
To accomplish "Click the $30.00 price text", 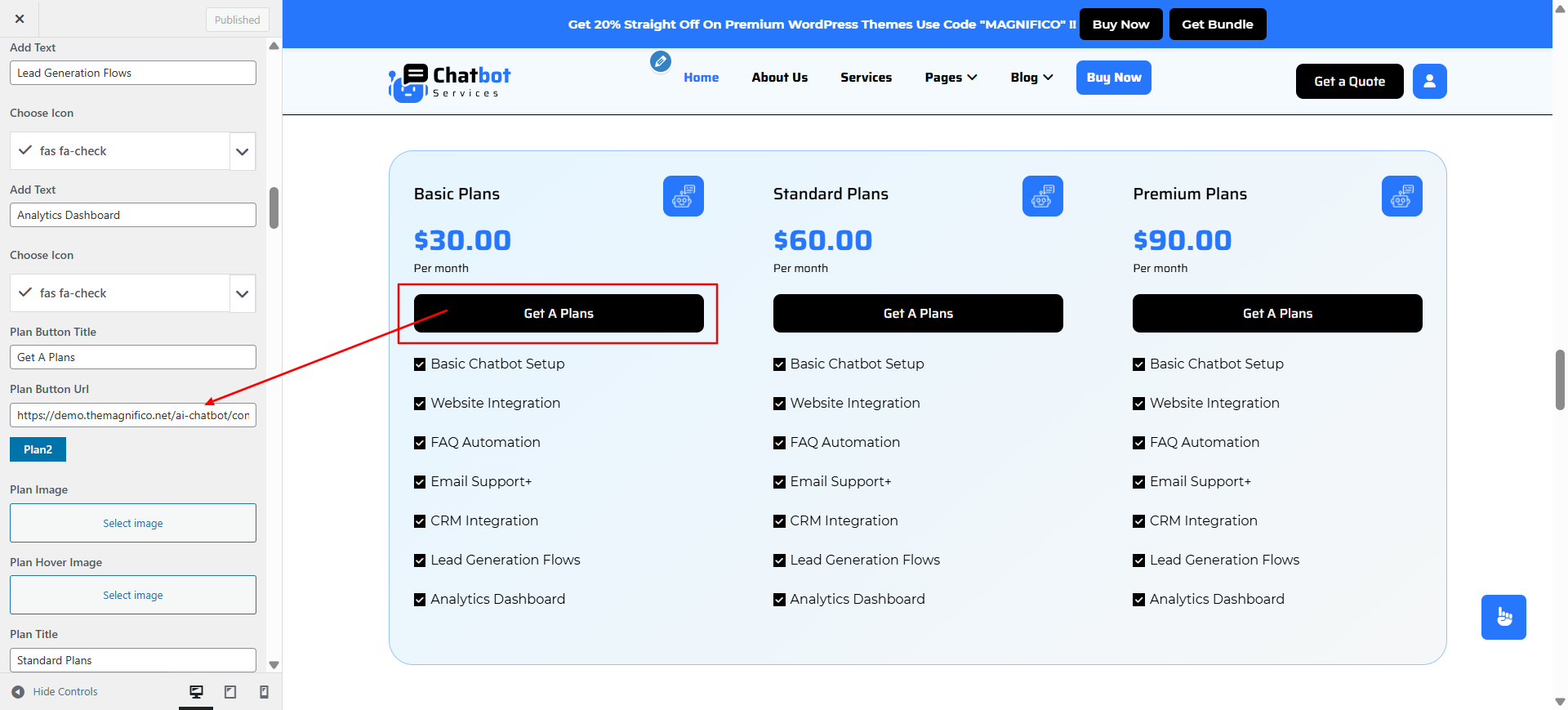I will tap(462, 240).
